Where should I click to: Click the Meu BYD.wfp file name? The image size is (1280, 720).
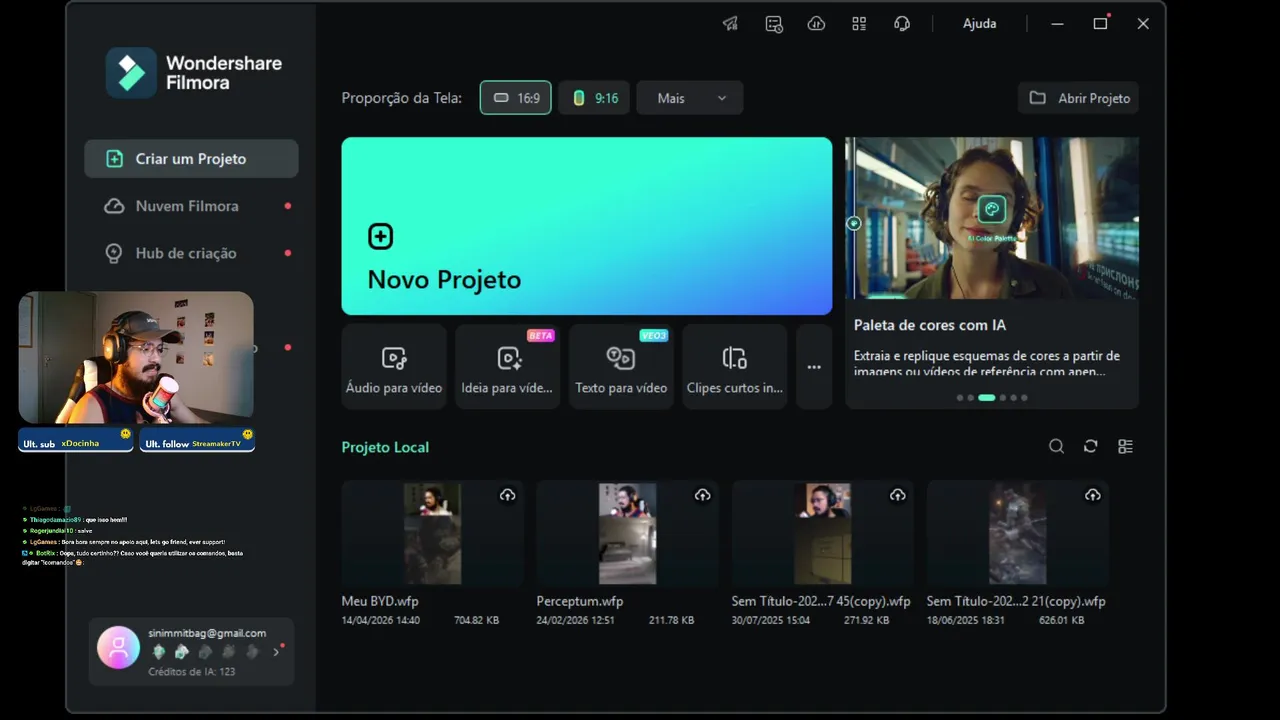(380, 601)
